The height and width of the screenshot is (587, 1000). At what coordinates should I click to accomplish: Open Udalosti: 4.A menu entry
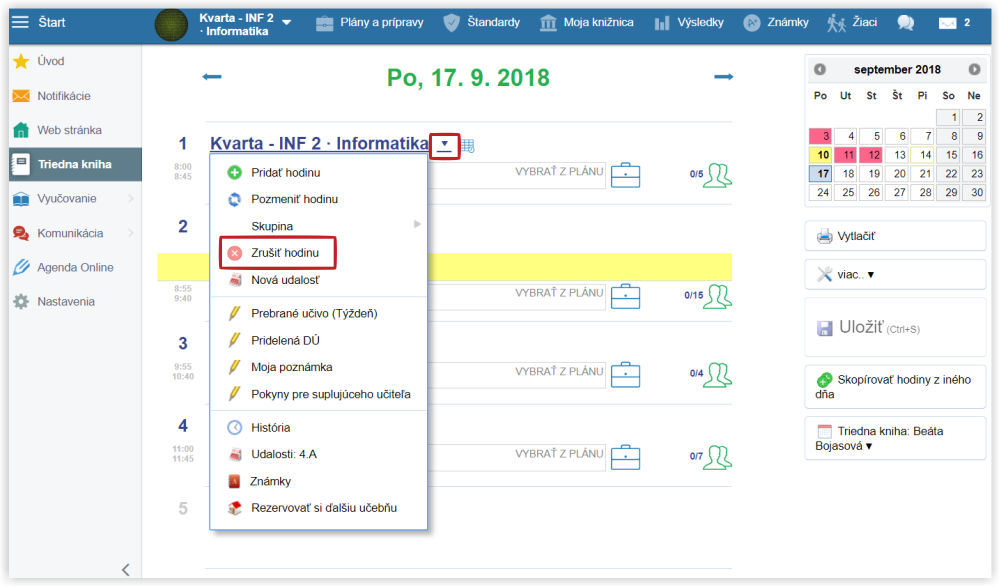(x=319, y=454)
